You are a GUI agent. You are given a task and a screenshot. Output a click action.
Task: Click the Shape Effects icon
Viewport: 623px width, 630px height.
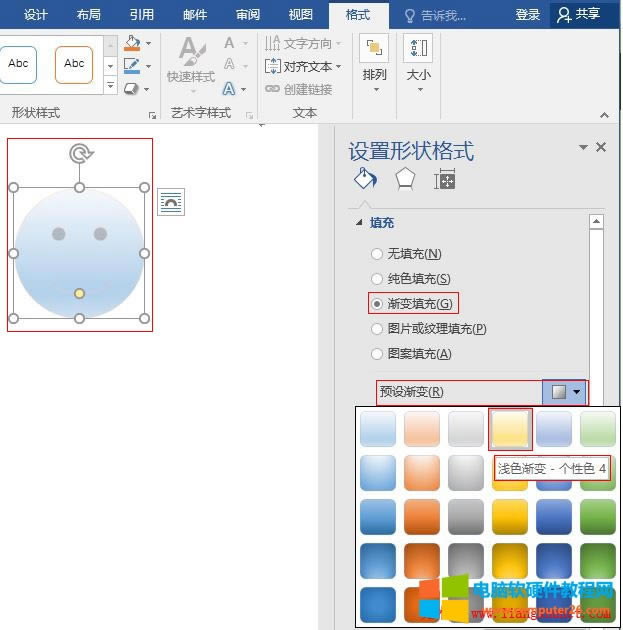click(131, 89)
